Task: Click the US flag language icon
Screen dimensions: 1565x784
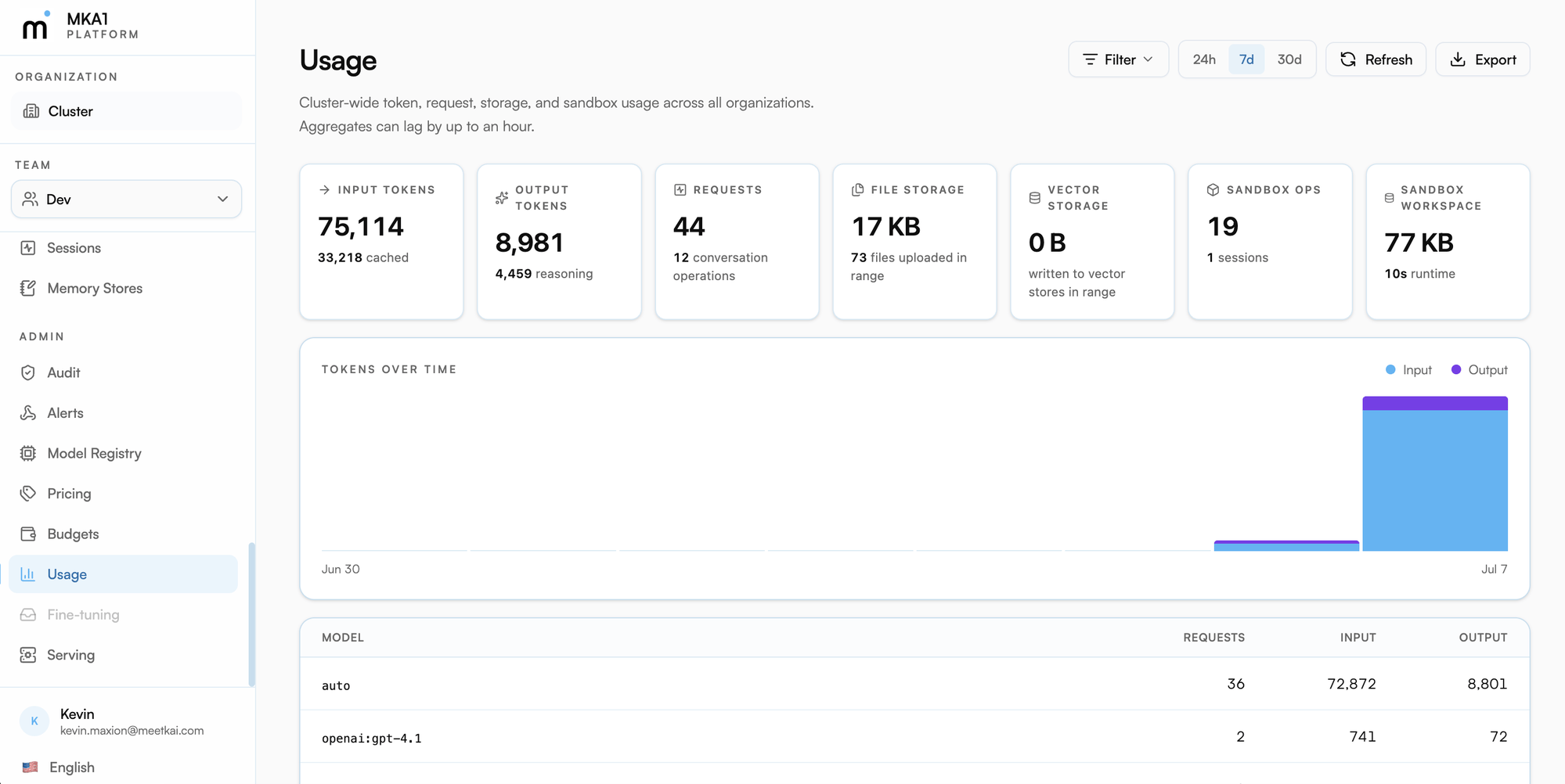Action: point(31,767)
